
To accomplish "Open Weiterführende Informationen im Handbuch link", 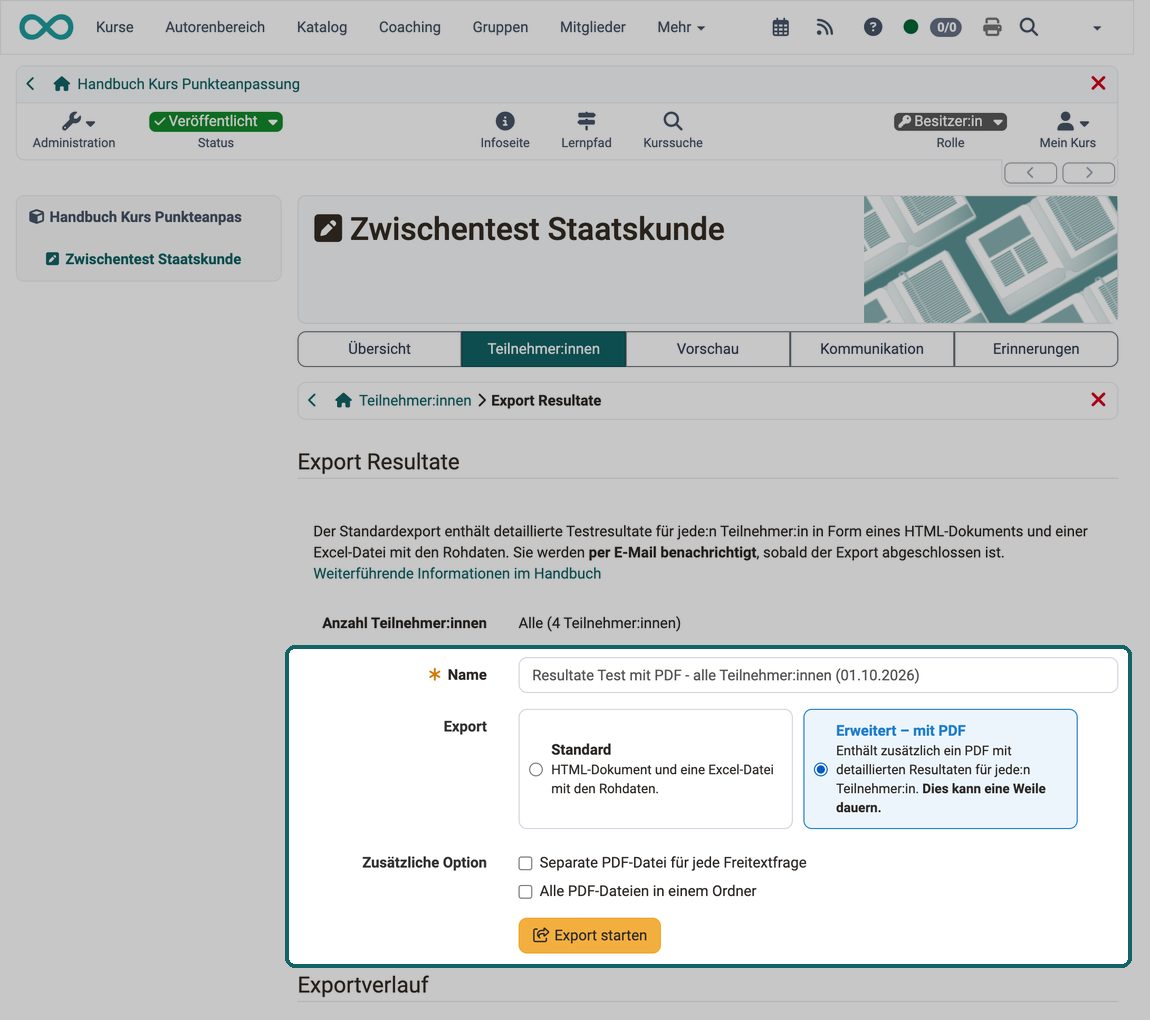I will click(457, 573).
